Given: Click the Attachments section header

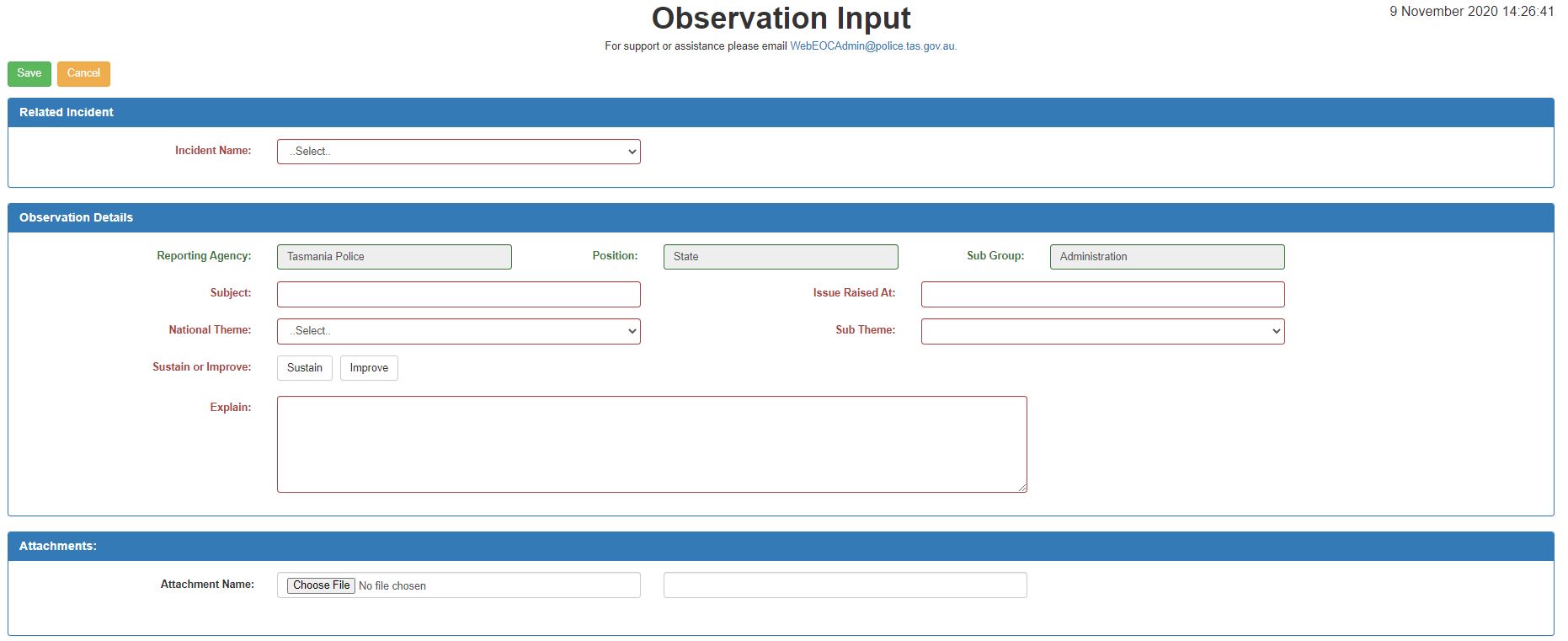Looking at the screenshot, I should click(58, 546).
